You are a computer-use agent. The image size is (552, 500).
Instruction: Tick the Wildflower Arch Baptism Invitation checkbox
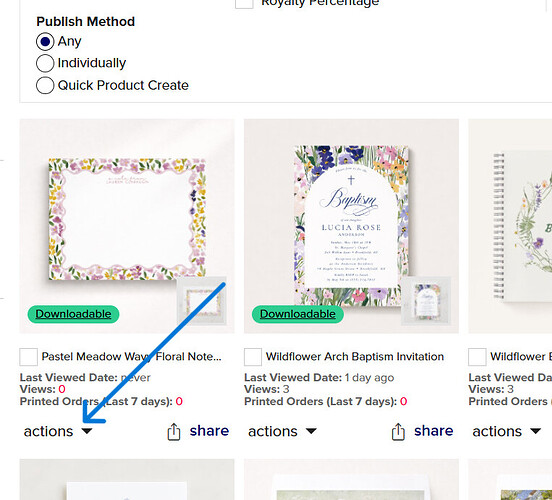tap(253, 357)
